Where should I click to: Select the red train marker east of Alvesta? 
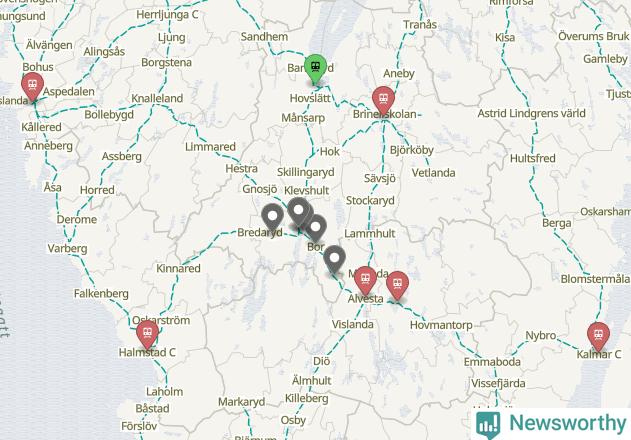[x=398, y=286]
